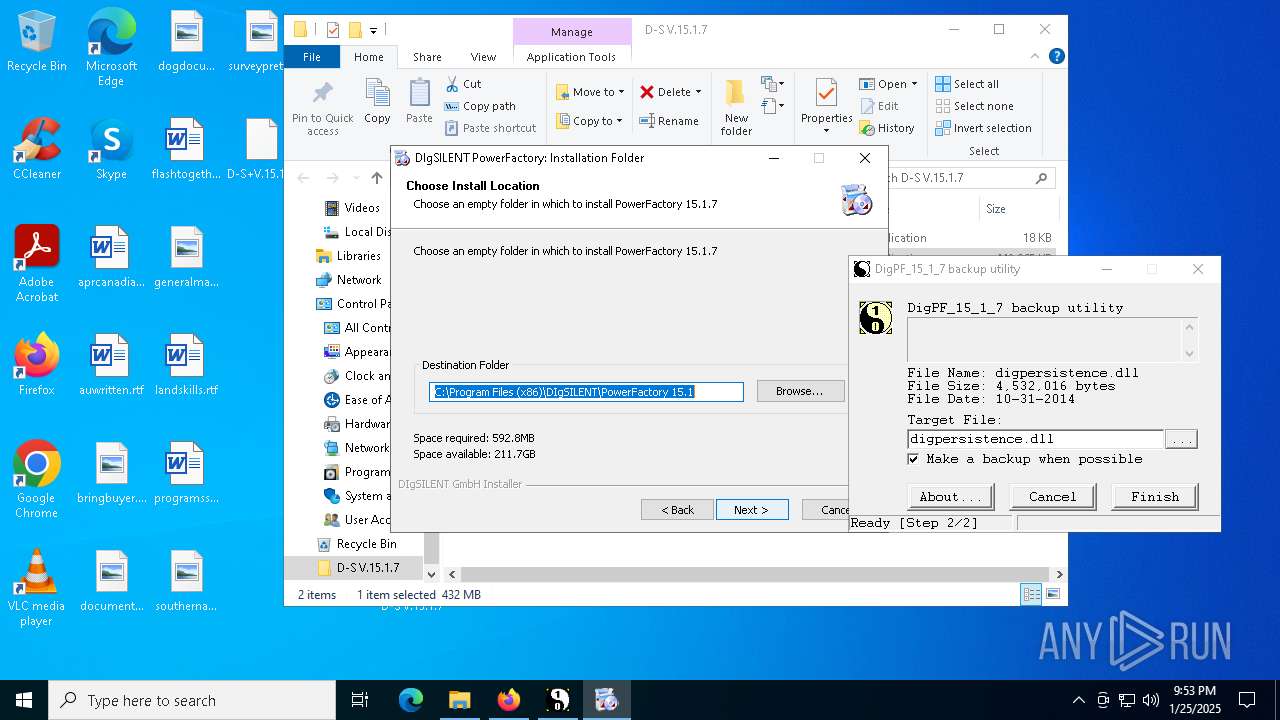Switch to Large icons view icon
The width and height of the screenshot is (1280, 720).
click(1052, 594)
